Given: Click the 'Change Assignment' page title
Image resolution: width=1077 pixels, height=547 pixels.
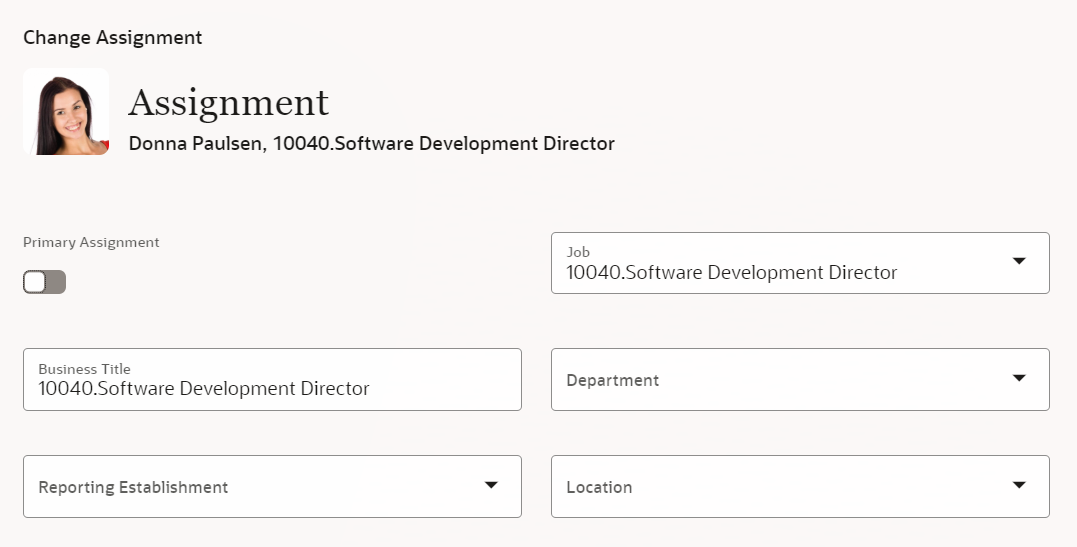Looking at the screenshot, I should (x=113, y=37).
